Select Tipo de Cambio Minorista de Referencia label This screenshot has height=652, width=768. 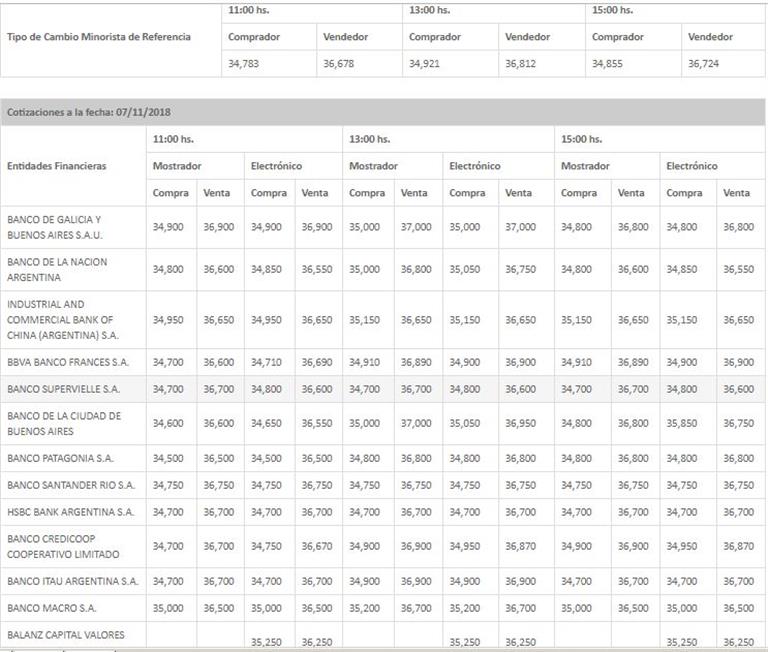[98, 37]
